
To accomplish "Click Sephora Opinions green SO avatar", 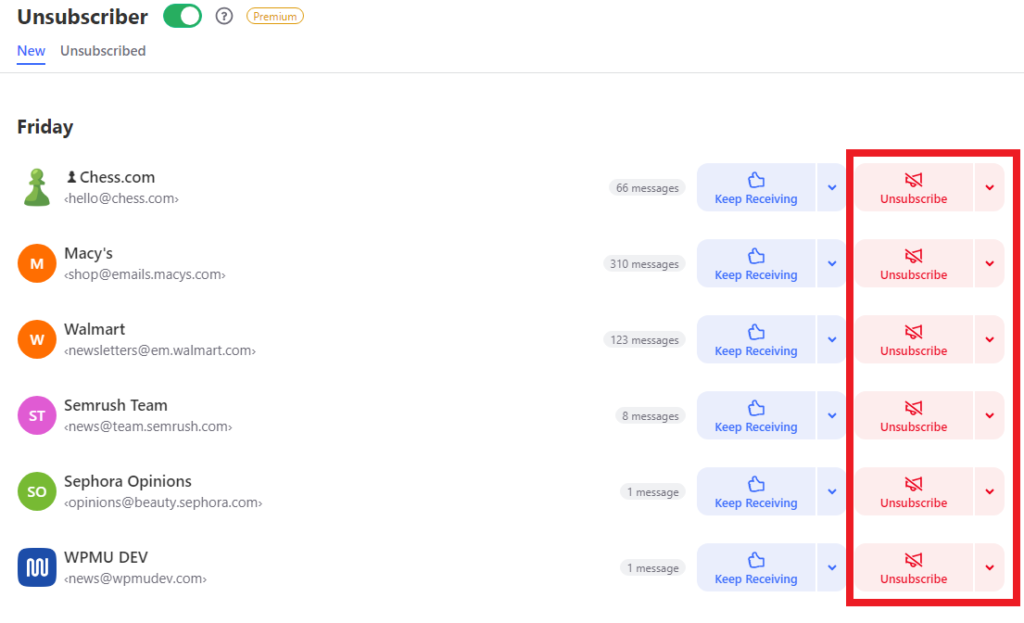I will click(37, 491).
